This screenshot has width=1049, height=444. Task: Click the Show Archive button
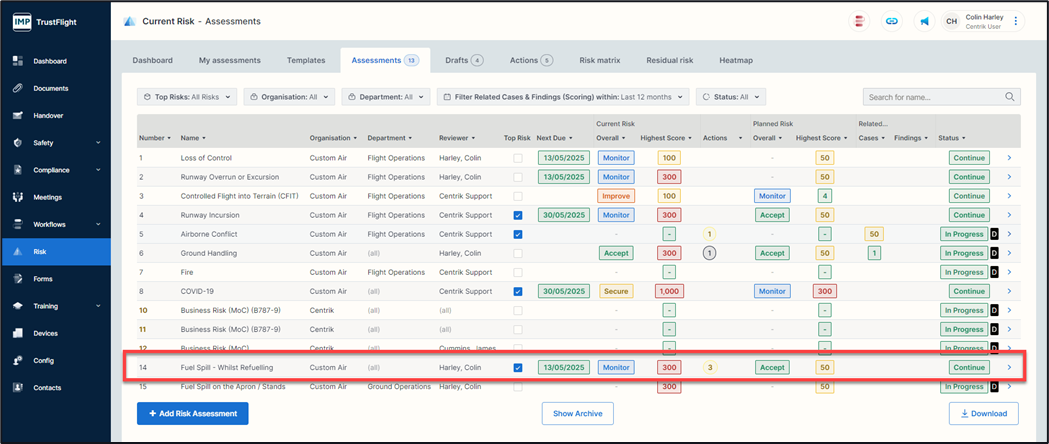[578, 413]
